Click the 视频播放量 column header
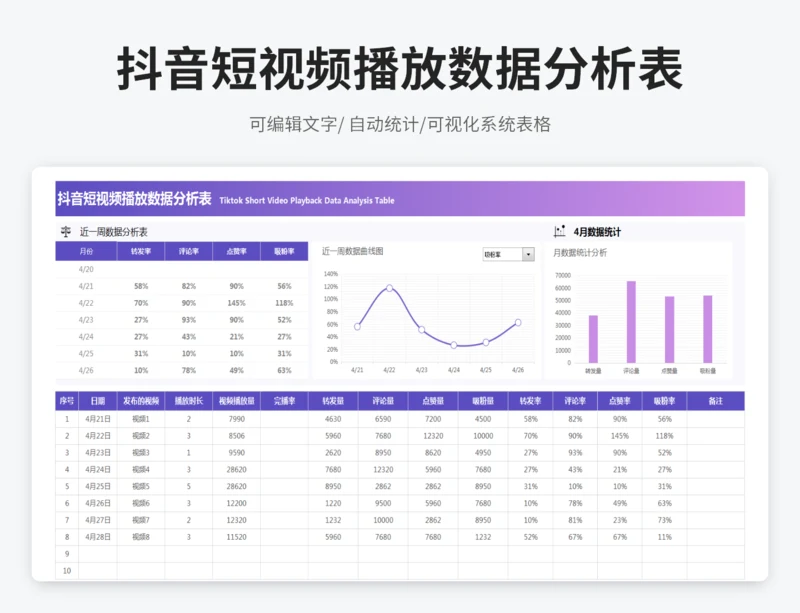Image resolution: width=800 pixels, height=613 pixels. [x=236, y=401]
